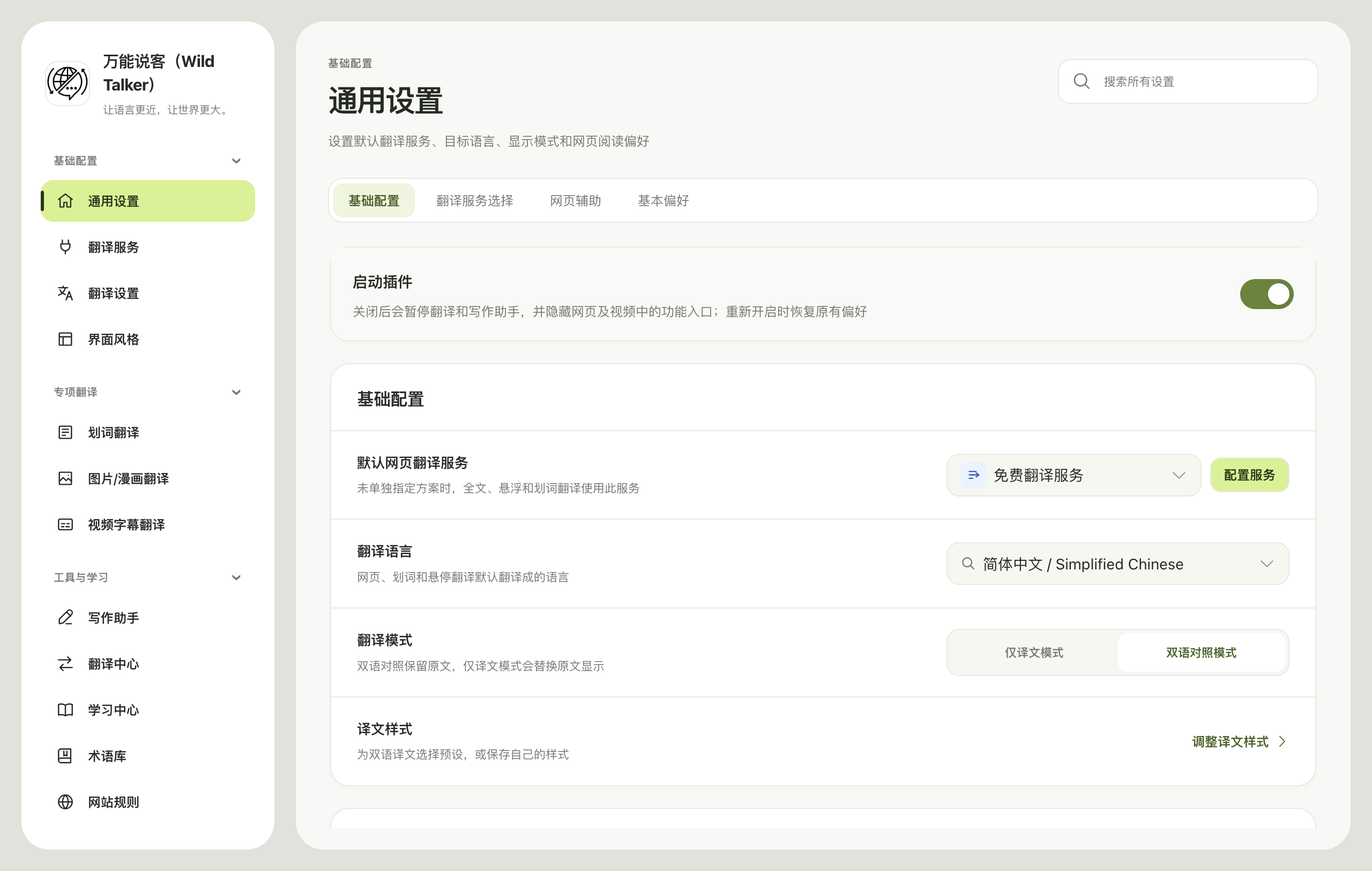Focus the 搜索所有设置 search field
1372x871 pixels.
(x=1188, y=81)
